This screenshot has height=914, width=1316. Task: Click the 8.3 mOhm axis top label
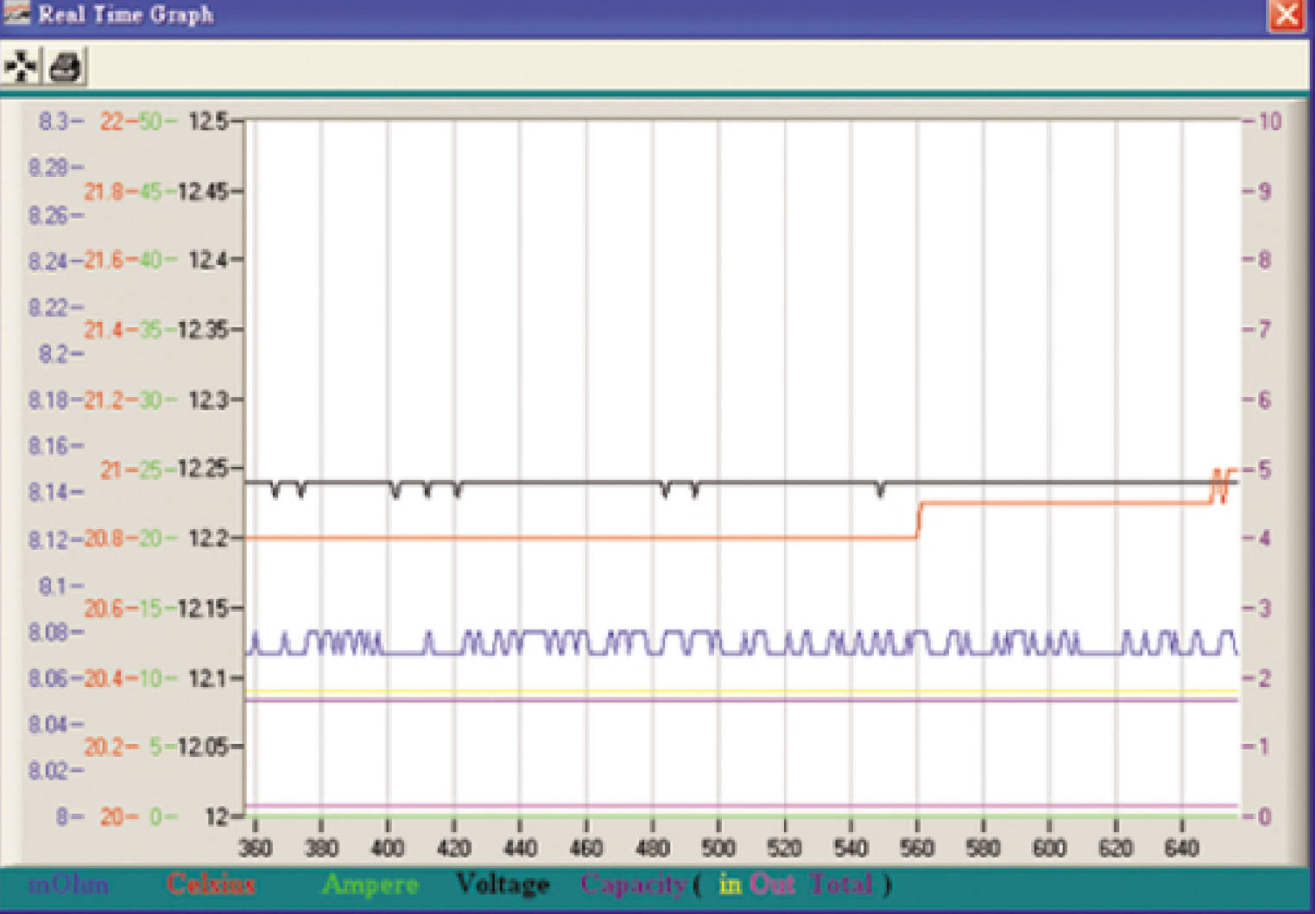[x=54, y=122]
